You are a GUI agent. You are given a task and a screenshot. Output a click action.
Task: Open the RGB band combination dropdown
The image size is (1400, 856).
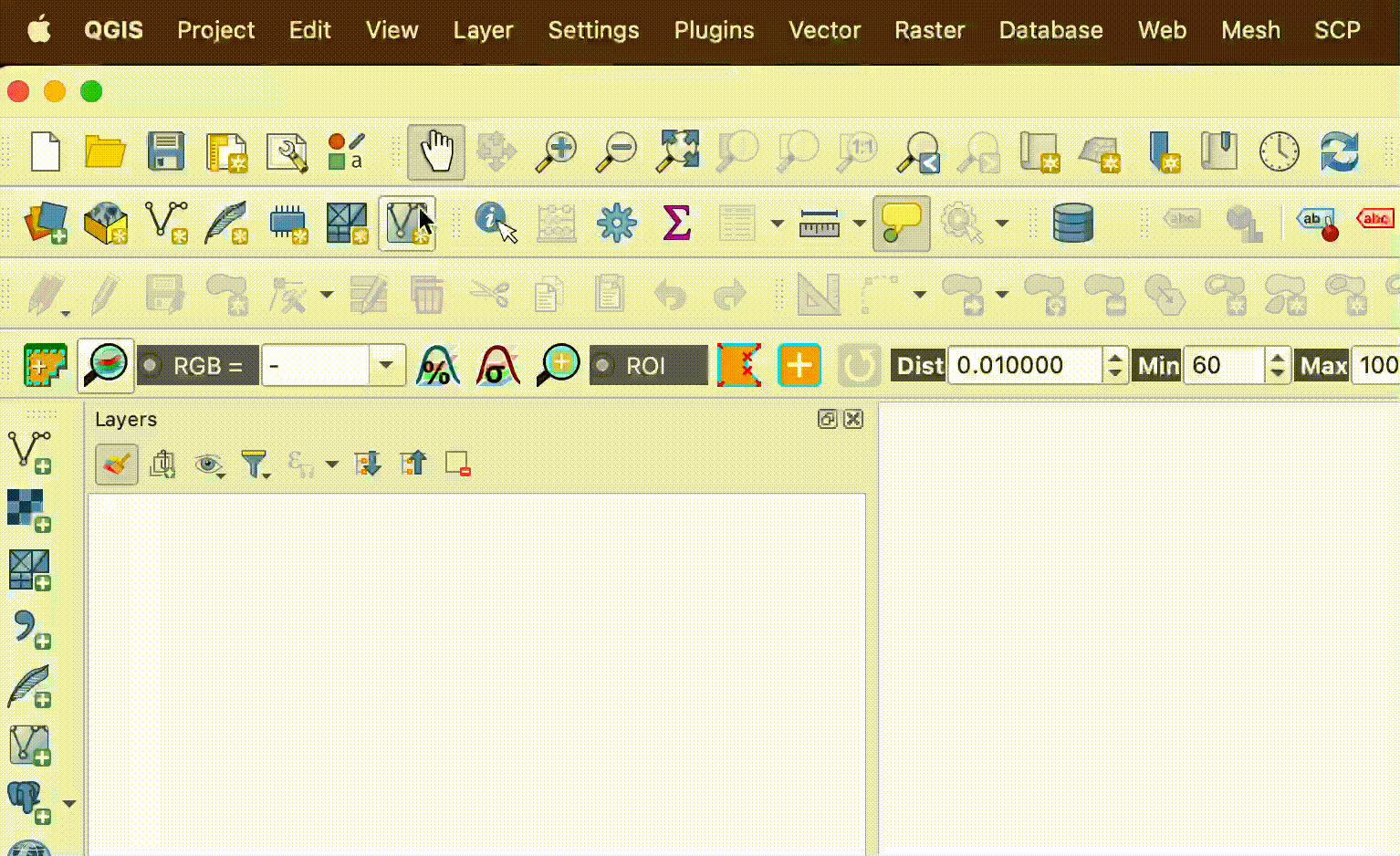tap(386, 366)
